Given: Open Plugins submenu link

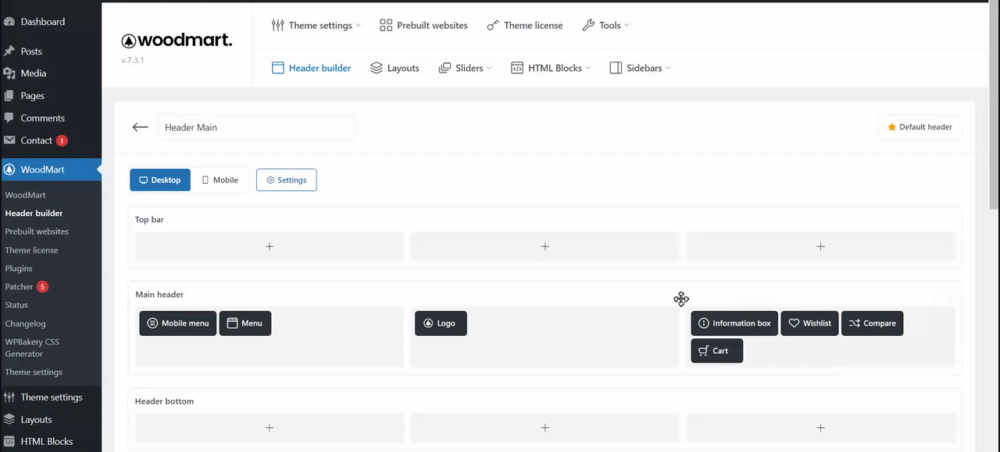Looking at the screenshot, I should coord(18,268).
